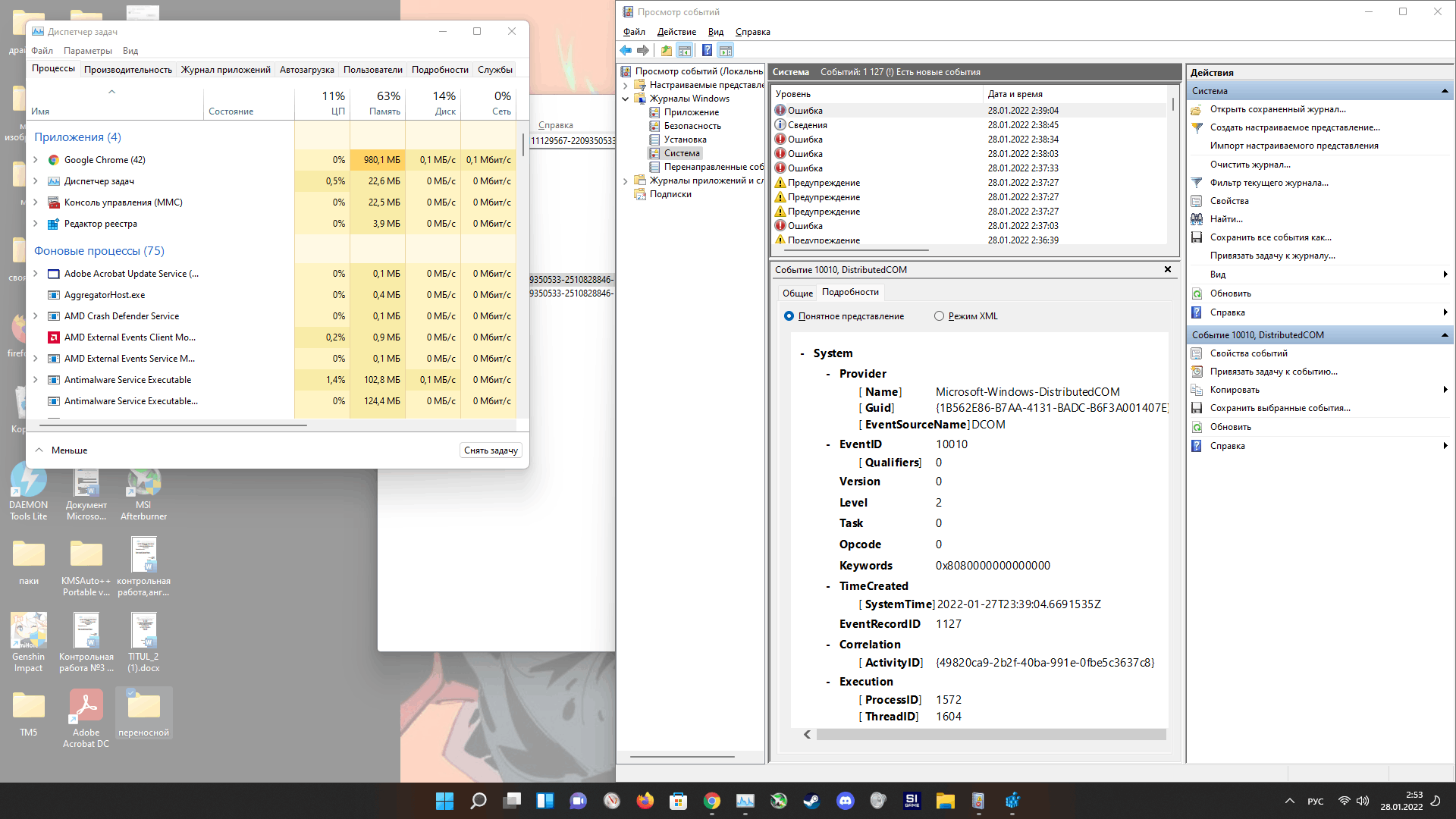Expand Google Chrome (42) process group
Viewport: 1456px width, 819px height.
36,160
